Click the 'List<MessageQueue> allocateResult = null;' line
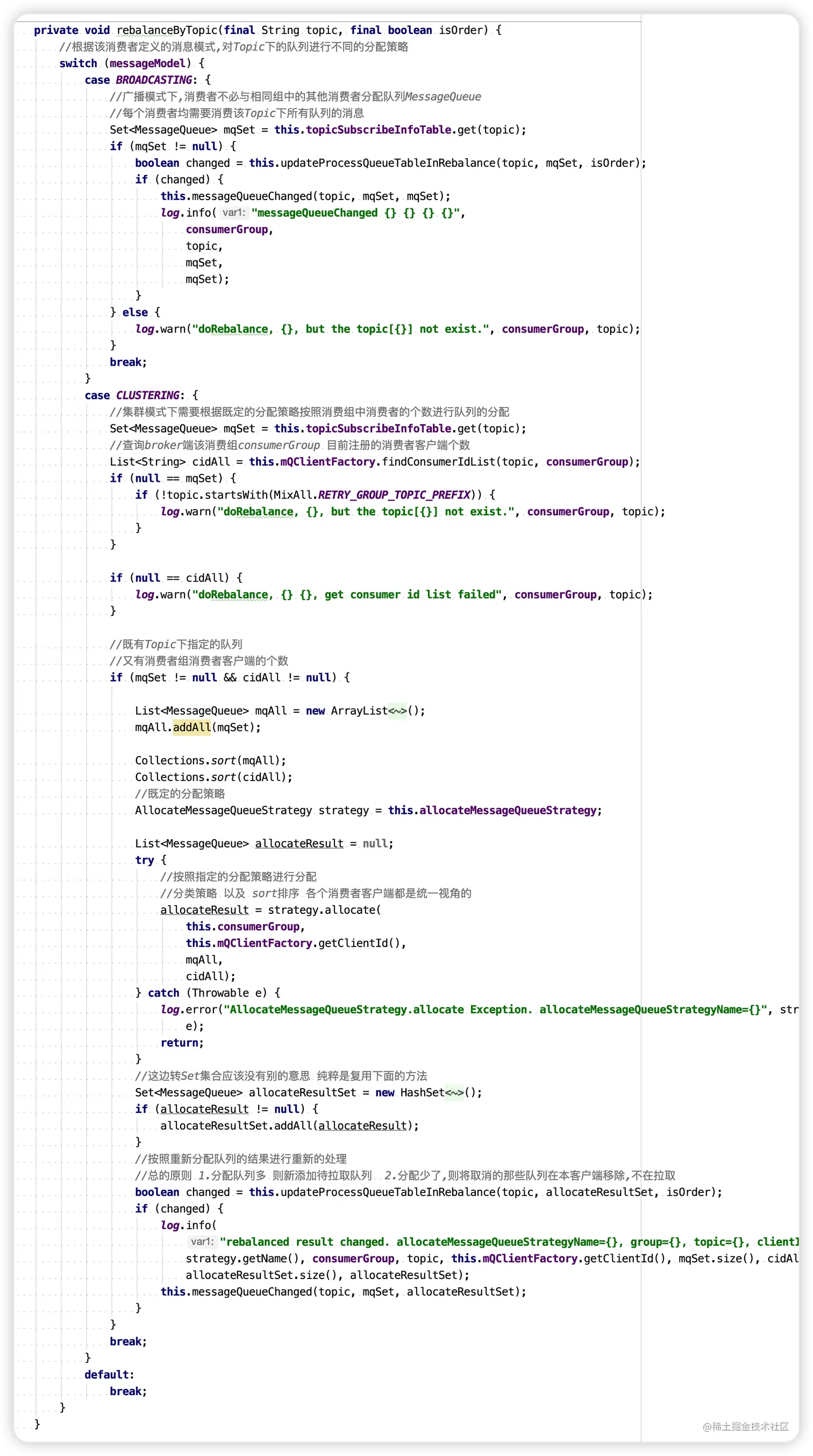Viewport: 813px width, 1456px height. [264, 843]
